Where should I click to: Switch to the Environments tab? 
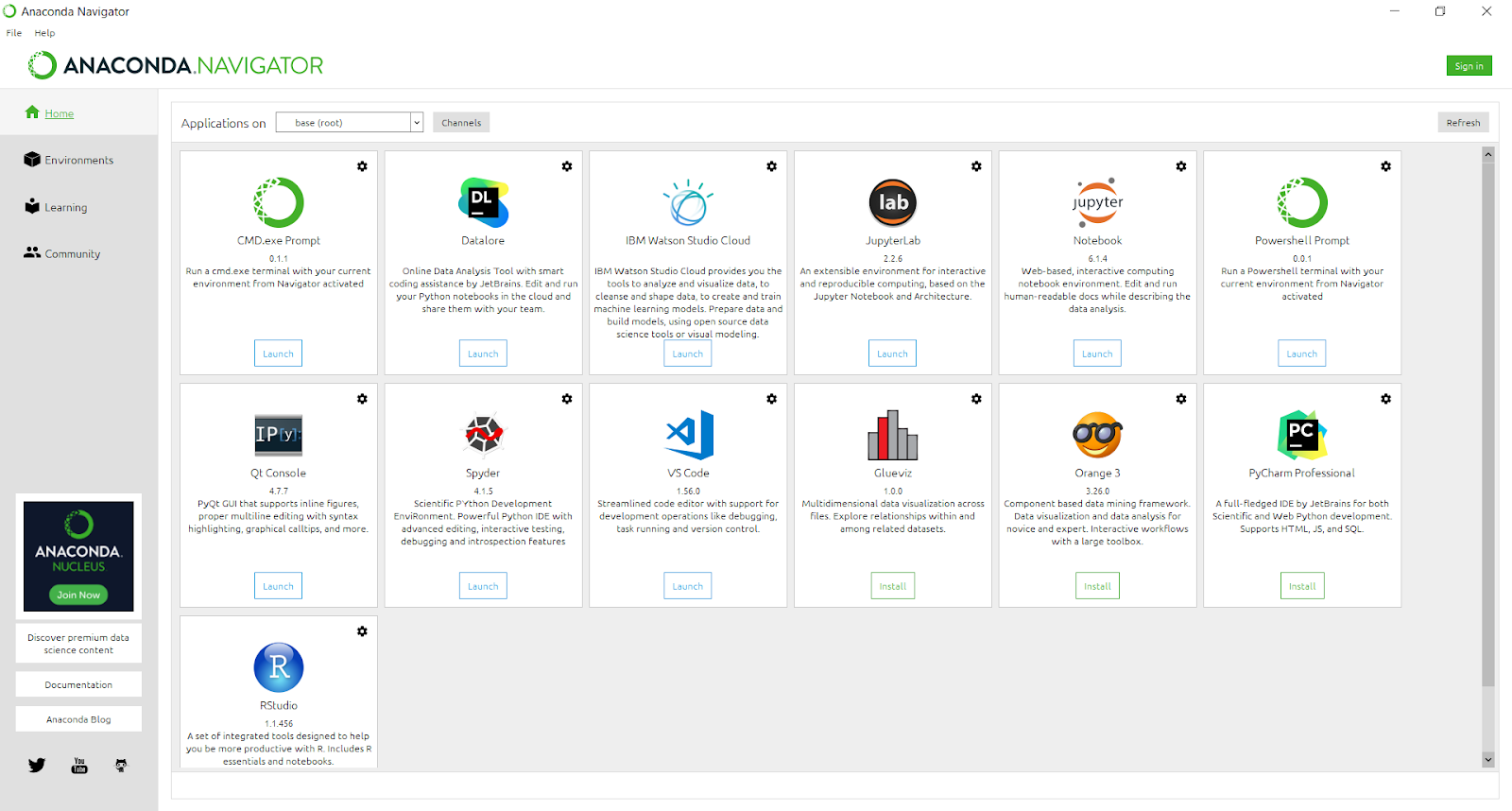pyautogui.click(x=78, y=161)
